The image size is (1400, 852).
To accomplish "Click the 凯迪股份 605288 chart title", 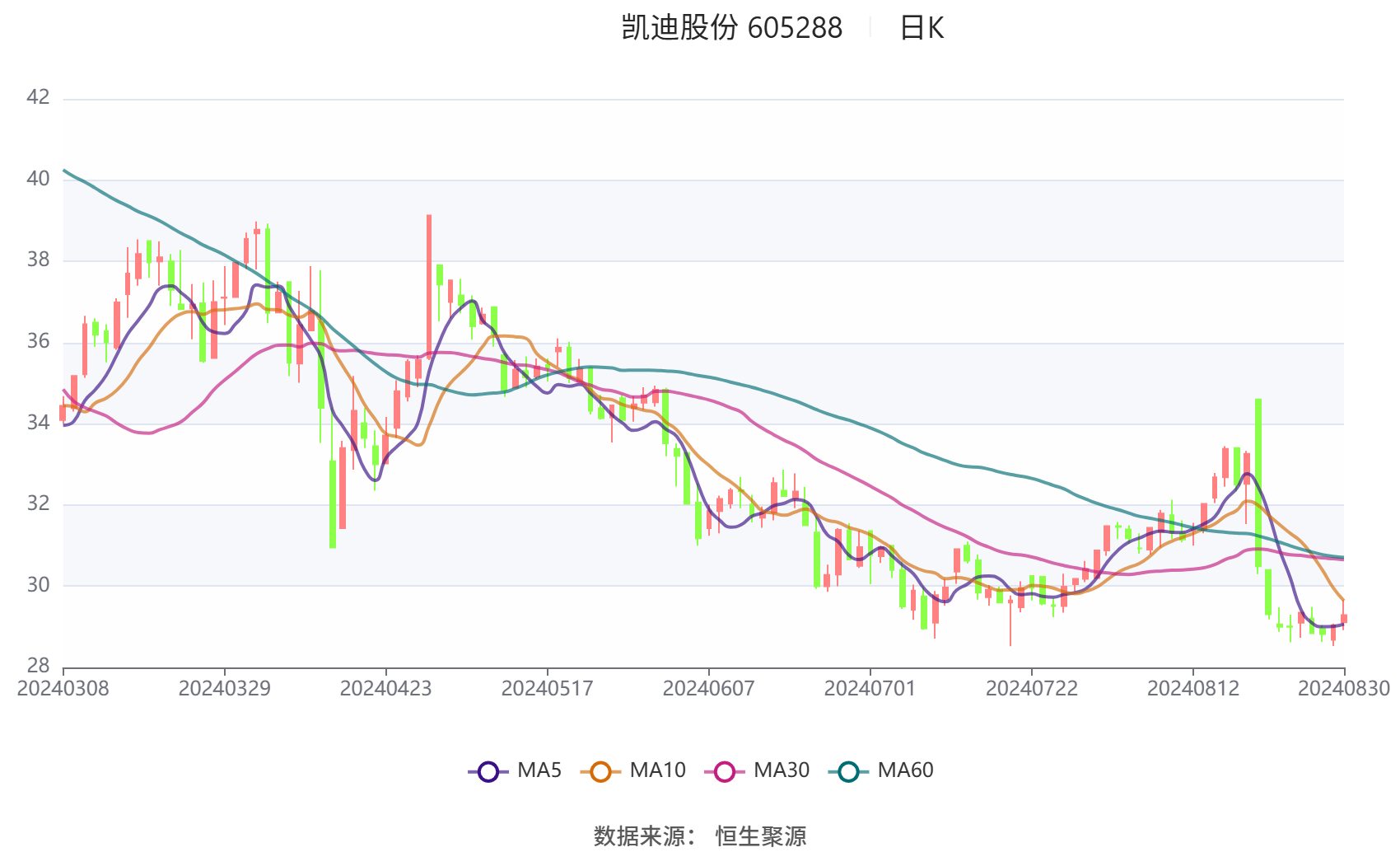I will point(731,28).
